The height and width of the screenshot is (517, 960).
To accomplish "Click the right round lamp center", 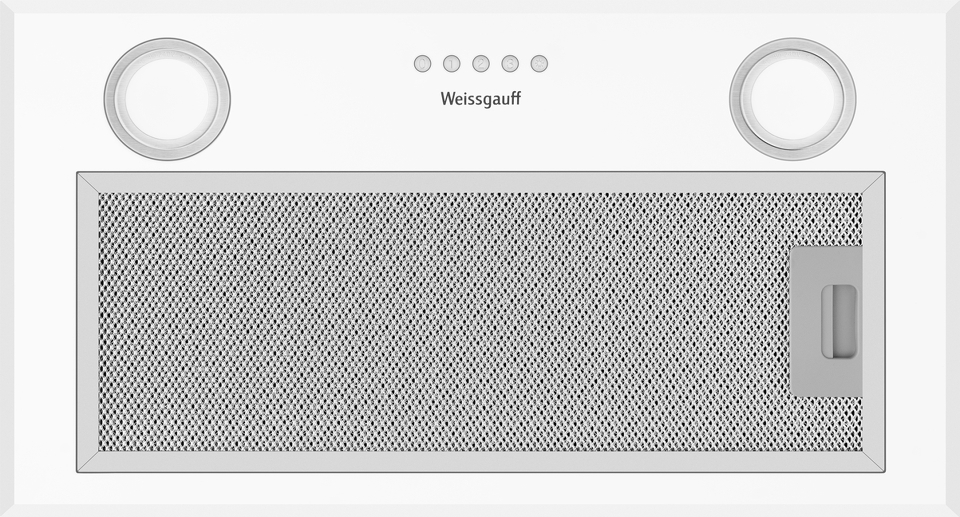I will tap(793, 99).
